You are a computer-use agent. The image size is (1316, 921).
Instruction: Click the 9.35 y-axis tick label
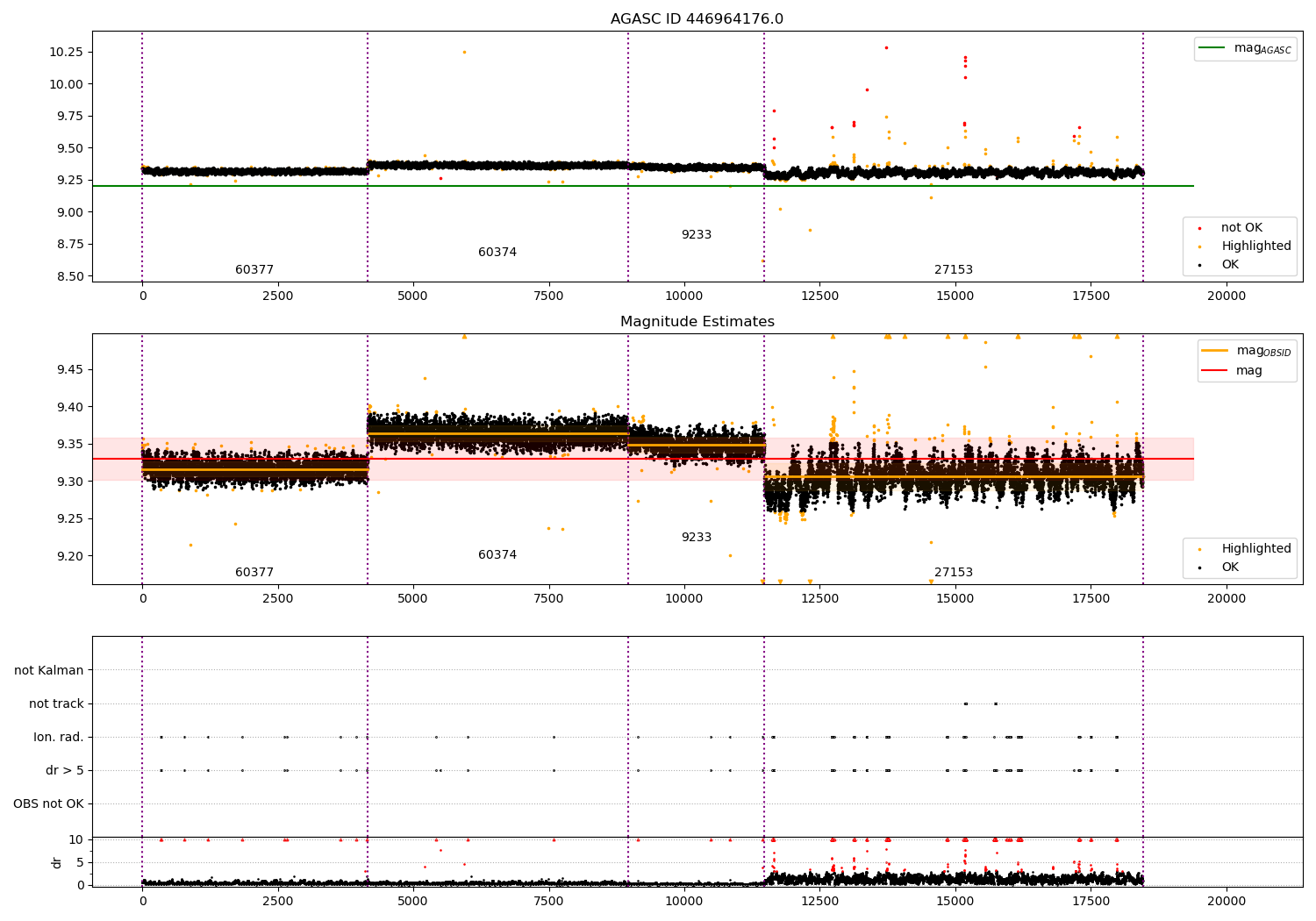(x=69, y=445)
